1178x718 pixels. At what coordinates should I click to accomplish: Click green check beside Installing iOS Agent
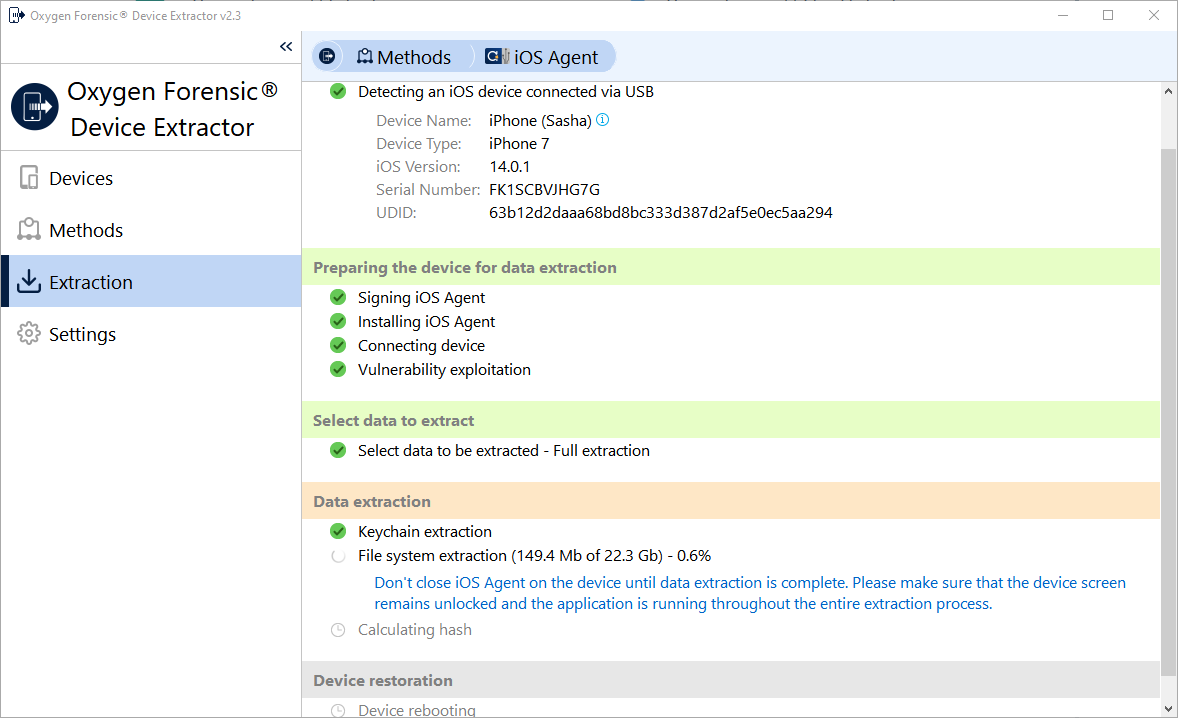coord(338,321)
